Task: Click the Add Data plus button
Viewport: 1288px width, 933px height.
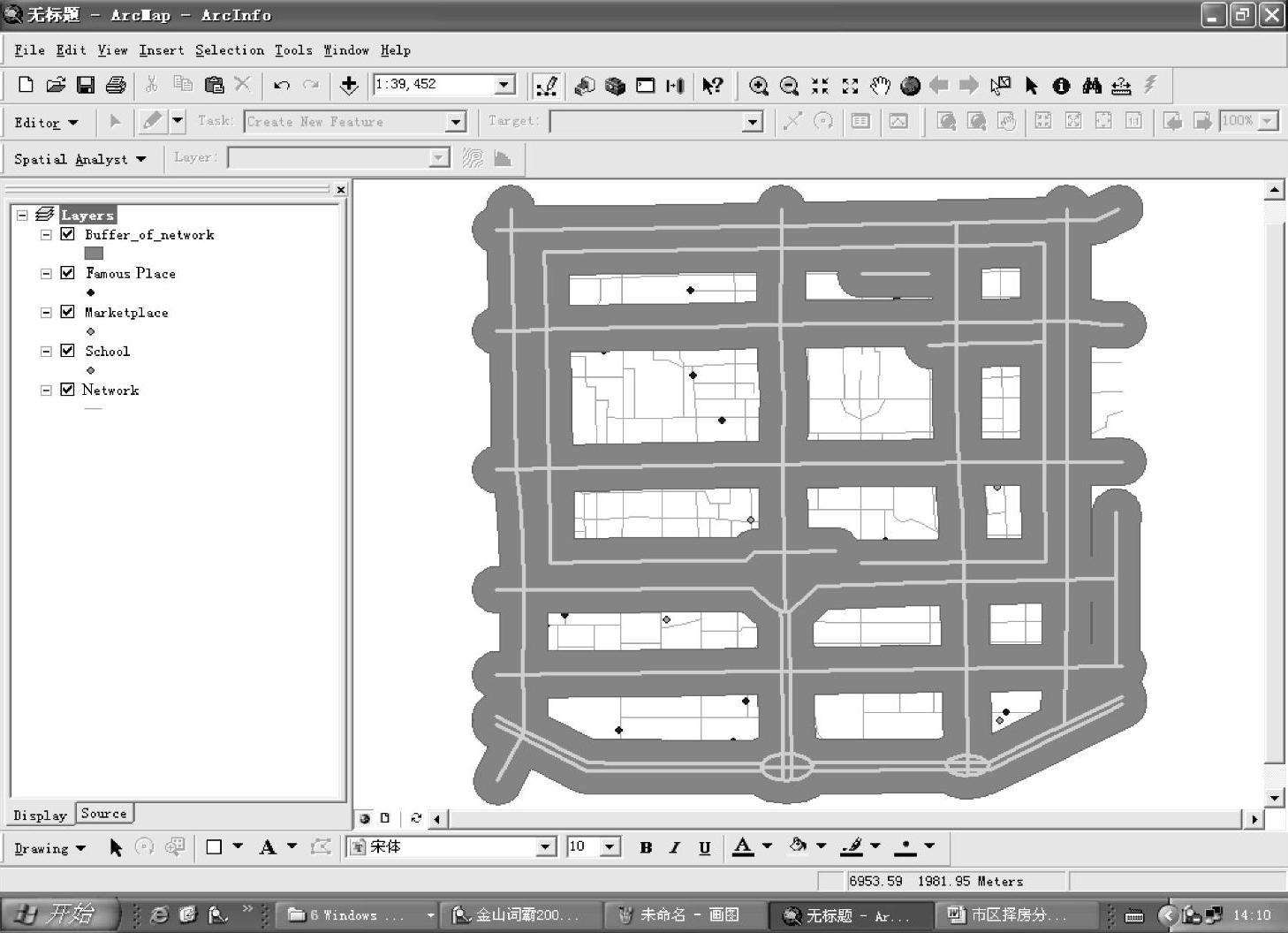Action: (x=349, y=85)
